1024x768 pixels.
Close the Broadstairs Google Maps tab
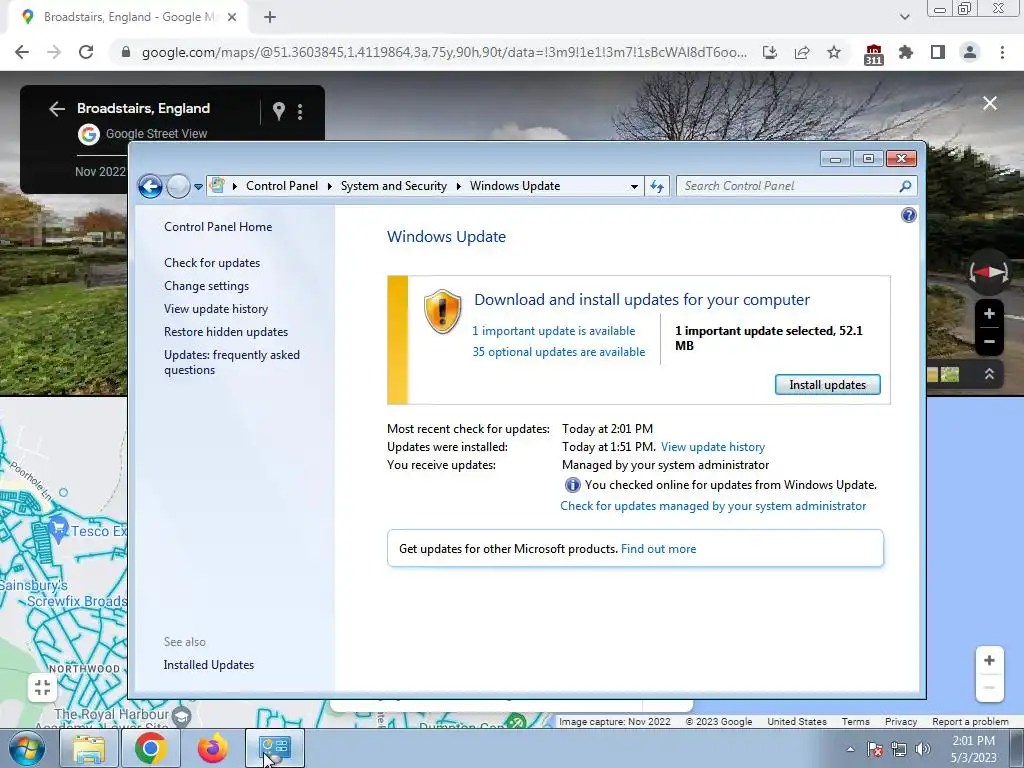(x=232, y=17)
